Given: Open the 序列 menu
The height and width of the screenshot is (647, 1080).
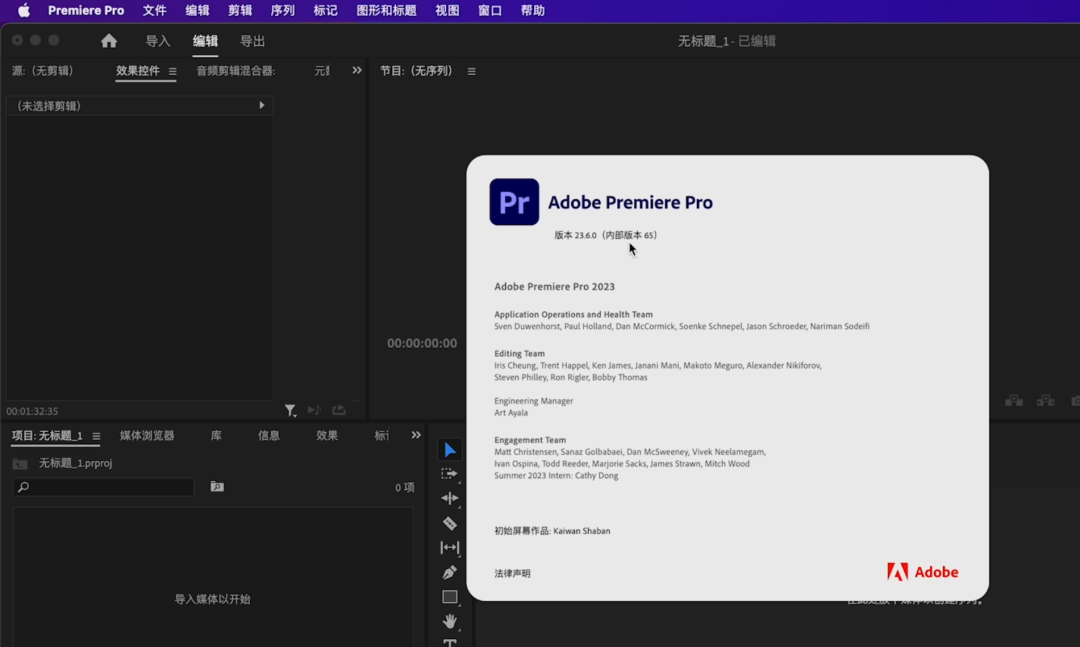Looking at the screenshot, I should [x=282, y=11].
